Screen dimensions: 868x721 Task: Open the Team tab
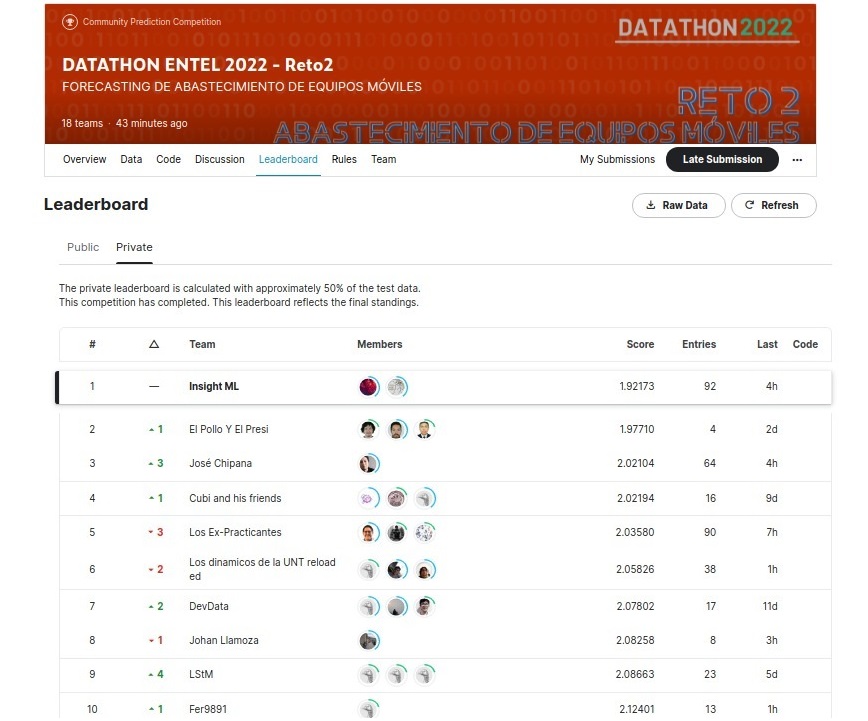[384, 159]
